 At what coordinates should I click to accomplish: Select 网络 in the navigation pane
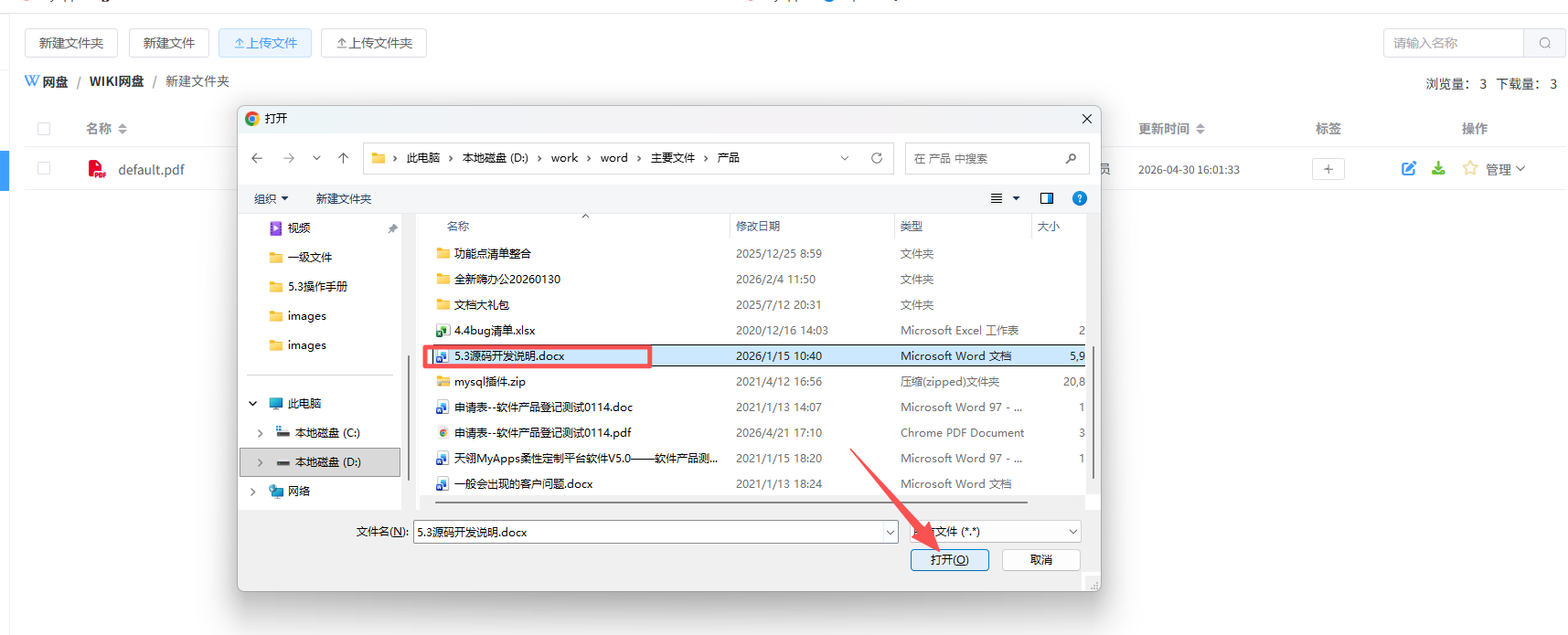click(x=299, y=492)
